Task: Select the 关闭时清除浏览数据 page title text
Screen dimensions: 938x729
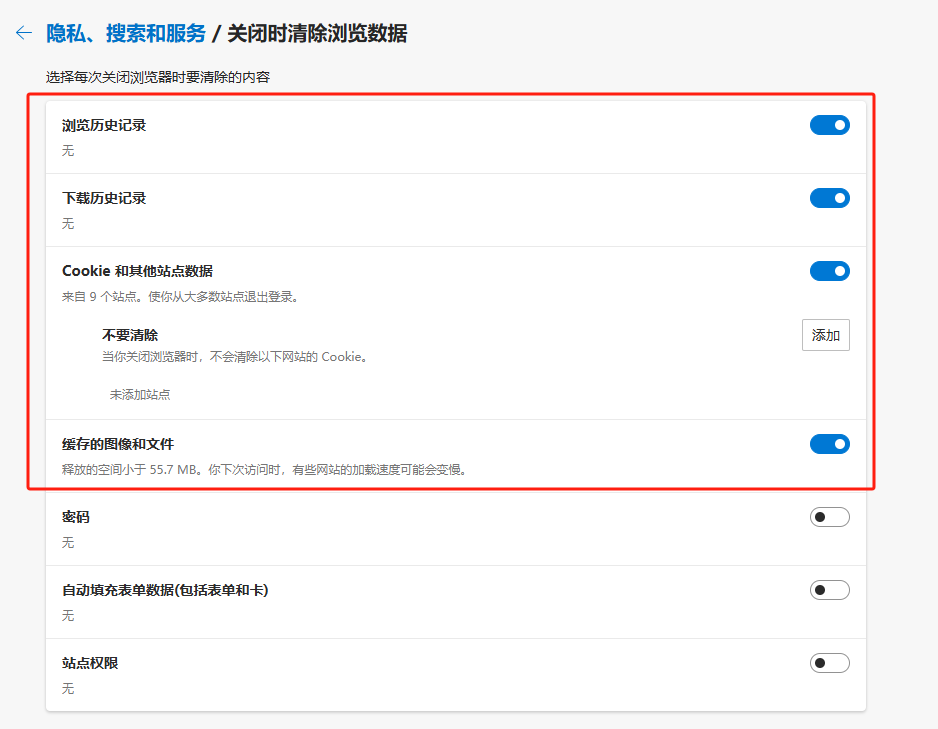Action: point(317,33)
